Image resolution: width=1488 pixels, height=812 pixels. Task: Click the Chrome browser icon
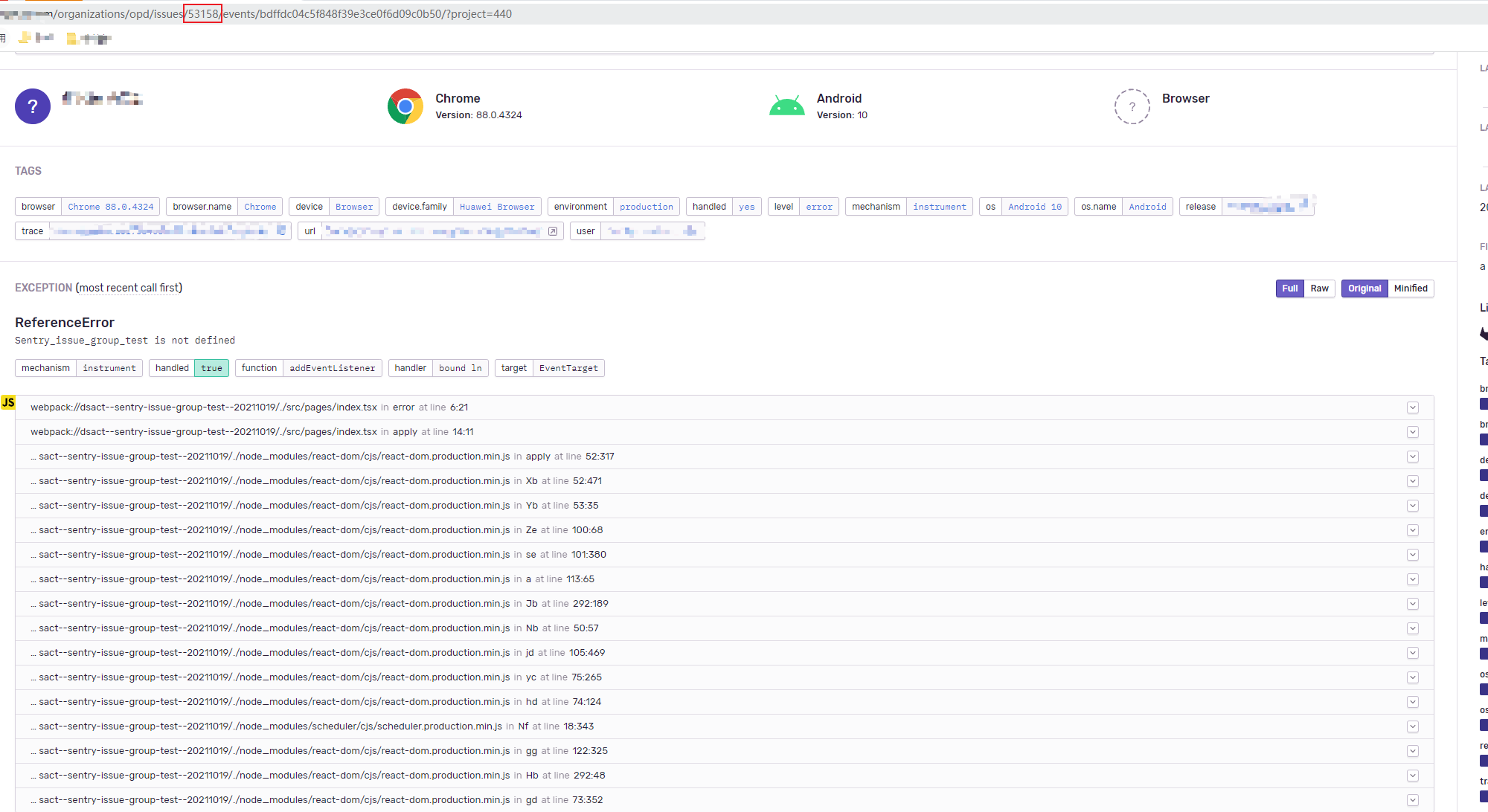pos(405,106)
